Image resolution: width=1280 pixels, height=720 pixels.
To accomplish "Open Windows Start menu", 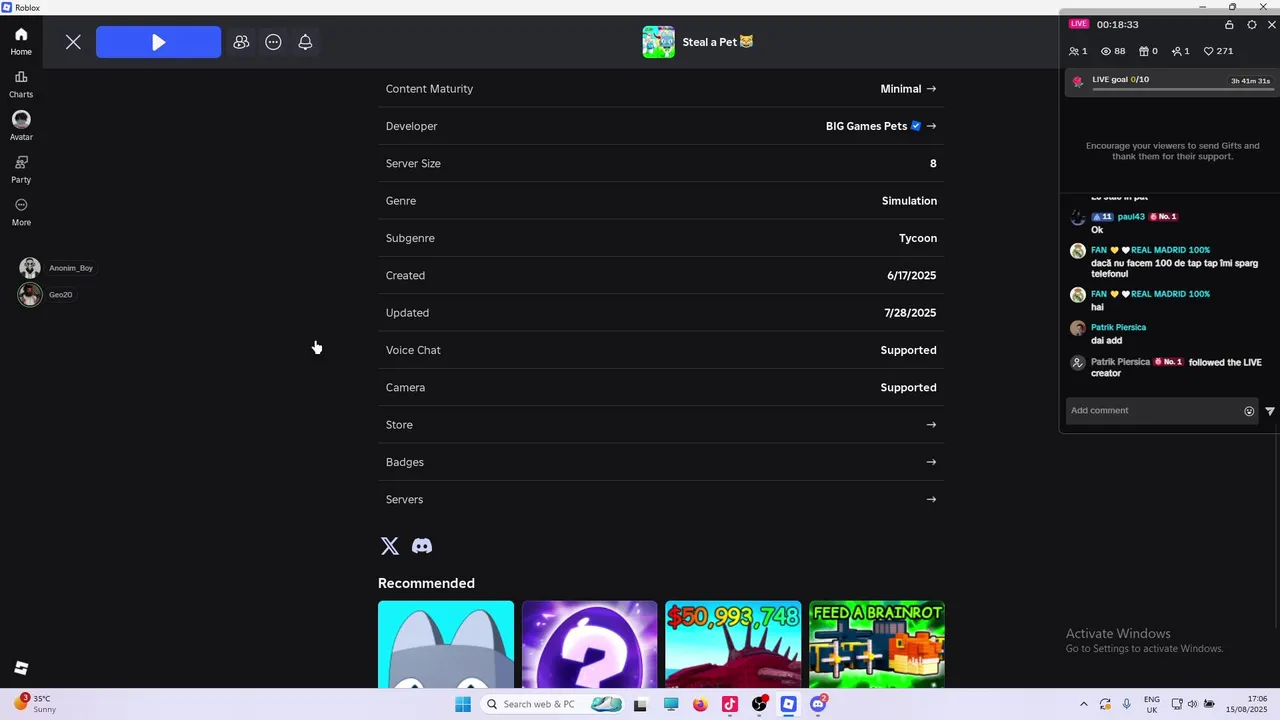I will (x=463, y=704).
